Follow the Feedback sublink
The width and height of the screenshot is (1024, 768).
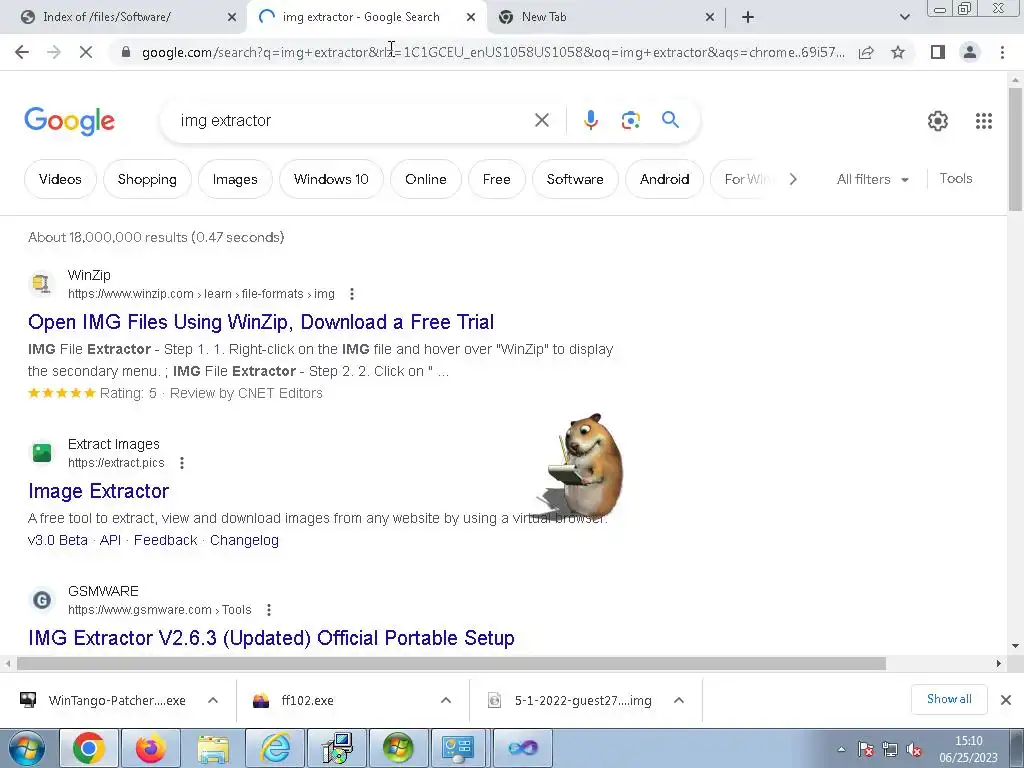point(165,540)
